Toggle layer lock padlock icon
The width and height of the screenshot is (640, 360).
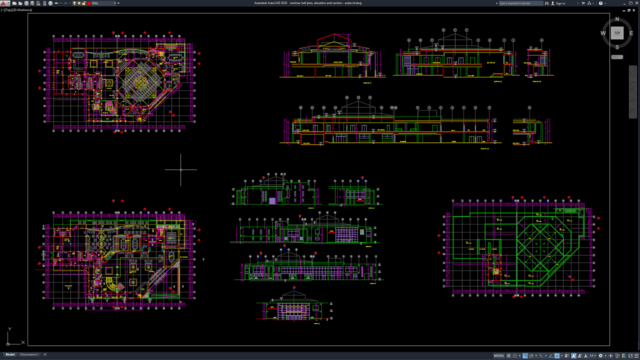[84, 3]
